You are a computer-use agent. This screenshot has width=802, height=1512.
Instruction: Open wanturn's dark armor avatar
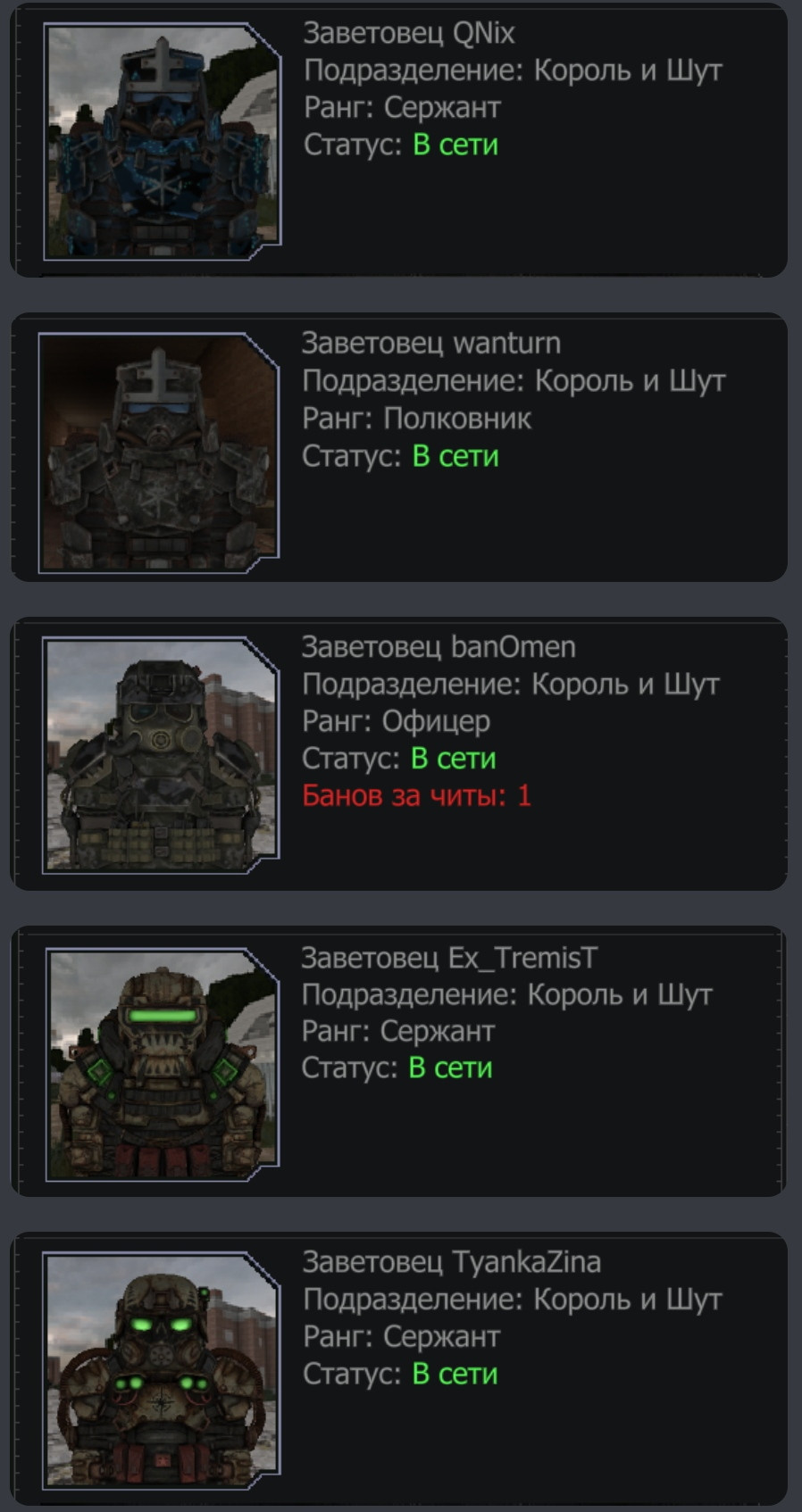(159, 453)
